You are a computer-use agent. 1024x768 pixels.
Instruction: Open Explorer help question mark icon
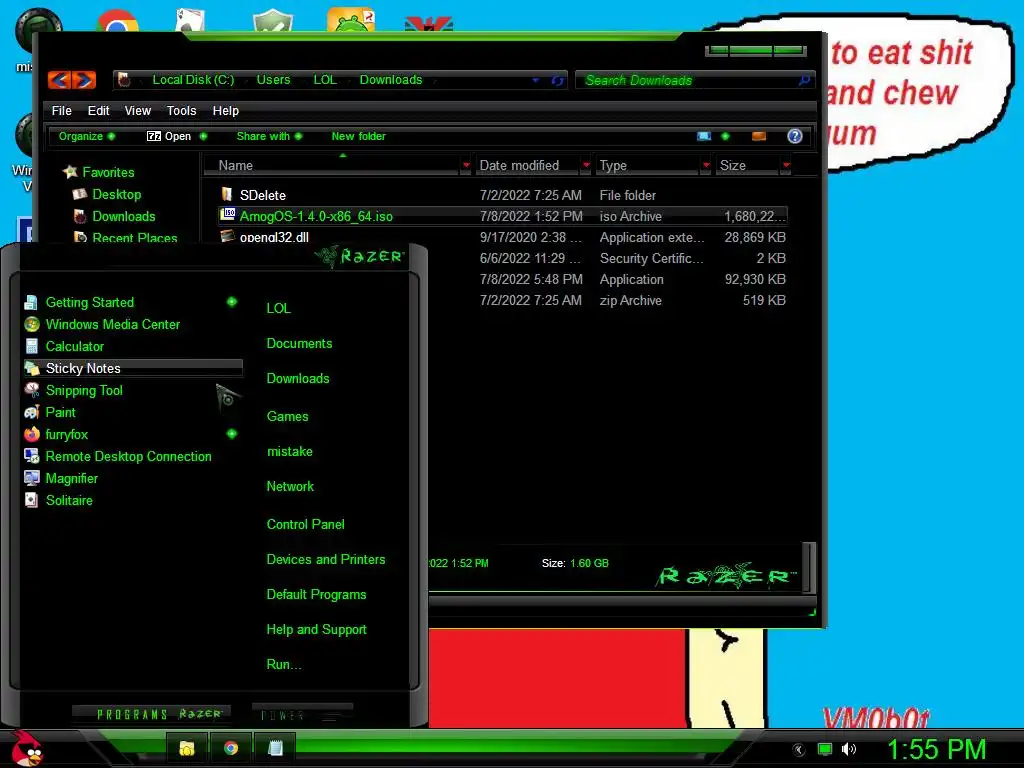point(794,136)
